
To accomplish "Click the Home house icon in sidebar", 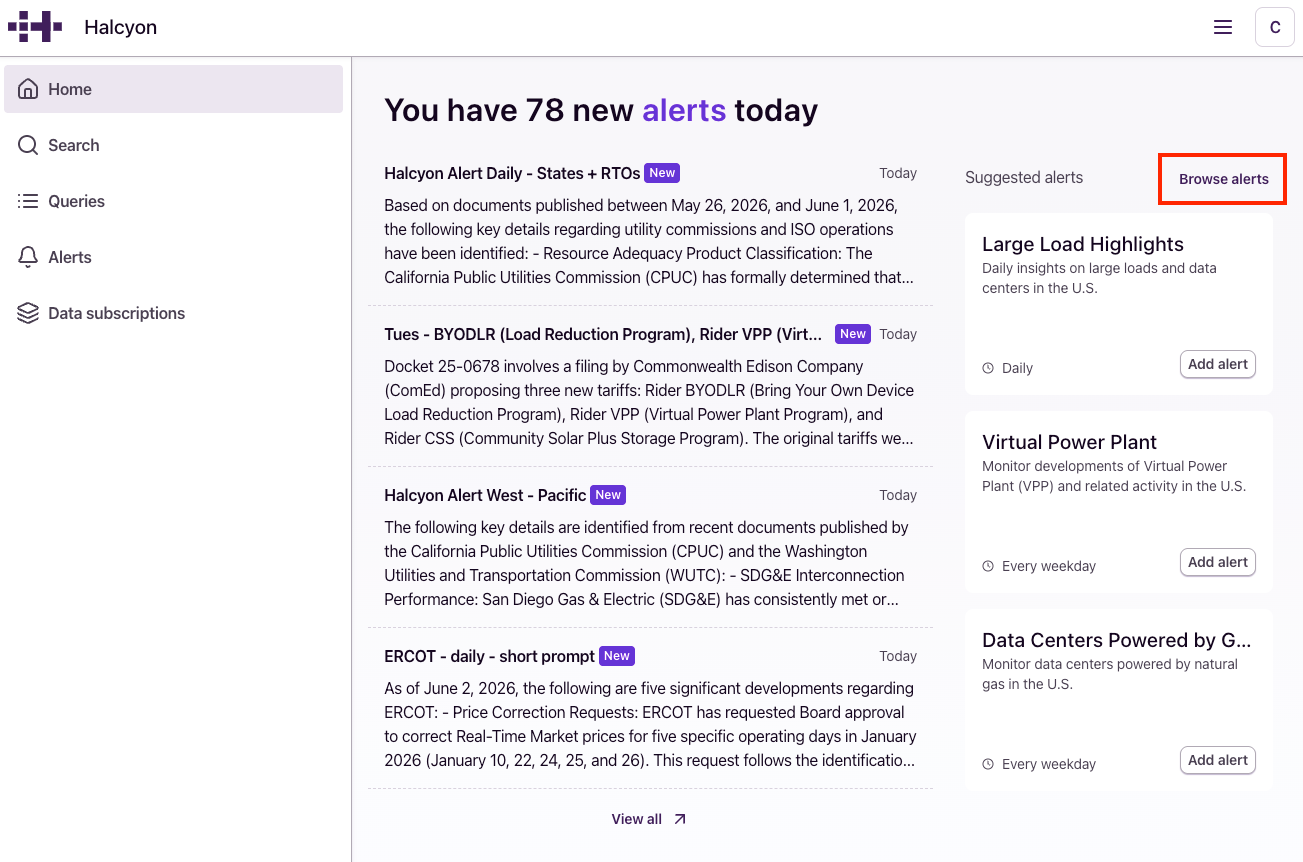I will click(x=28, y=89).
